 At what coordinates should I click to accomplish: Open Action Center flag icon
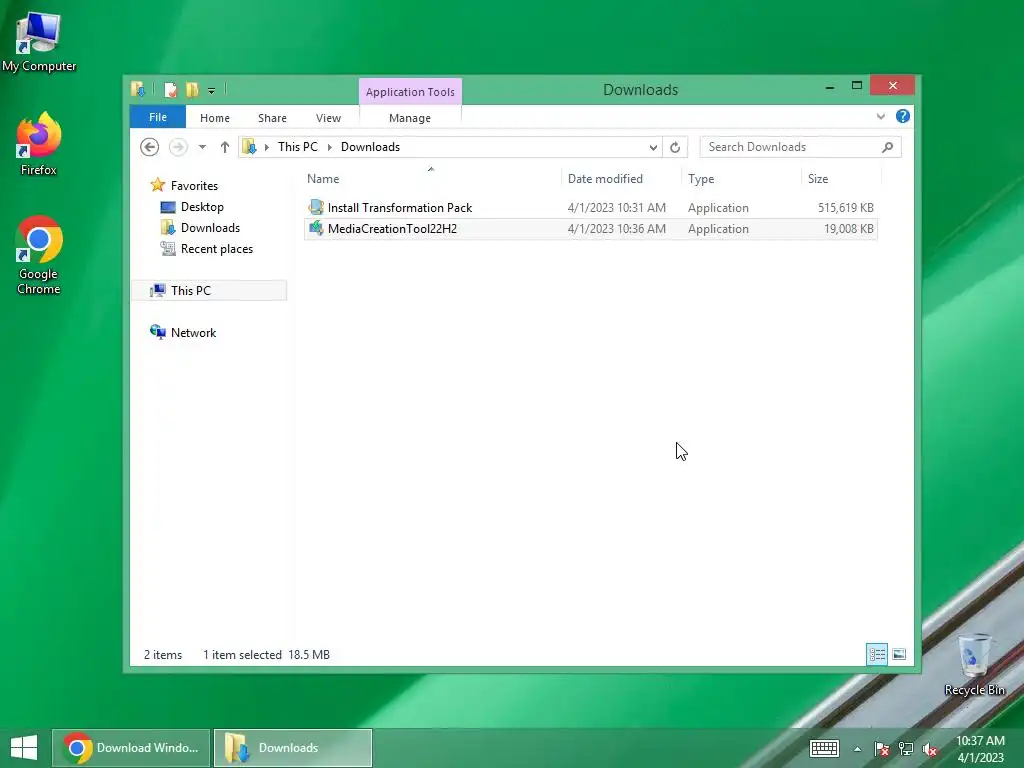pos(881,749)
